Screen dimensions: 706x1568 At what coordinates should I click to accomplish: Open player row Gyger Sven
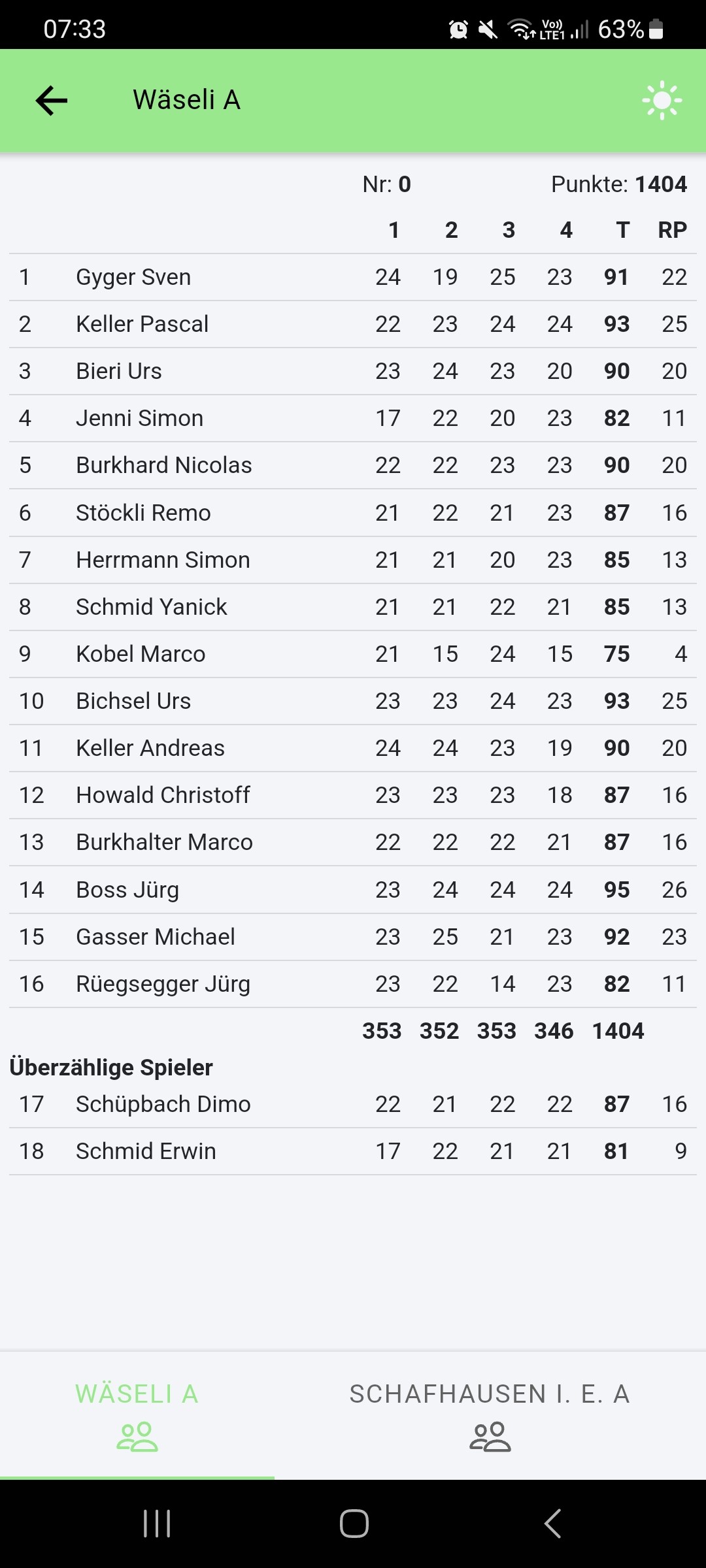click(133, 277)
